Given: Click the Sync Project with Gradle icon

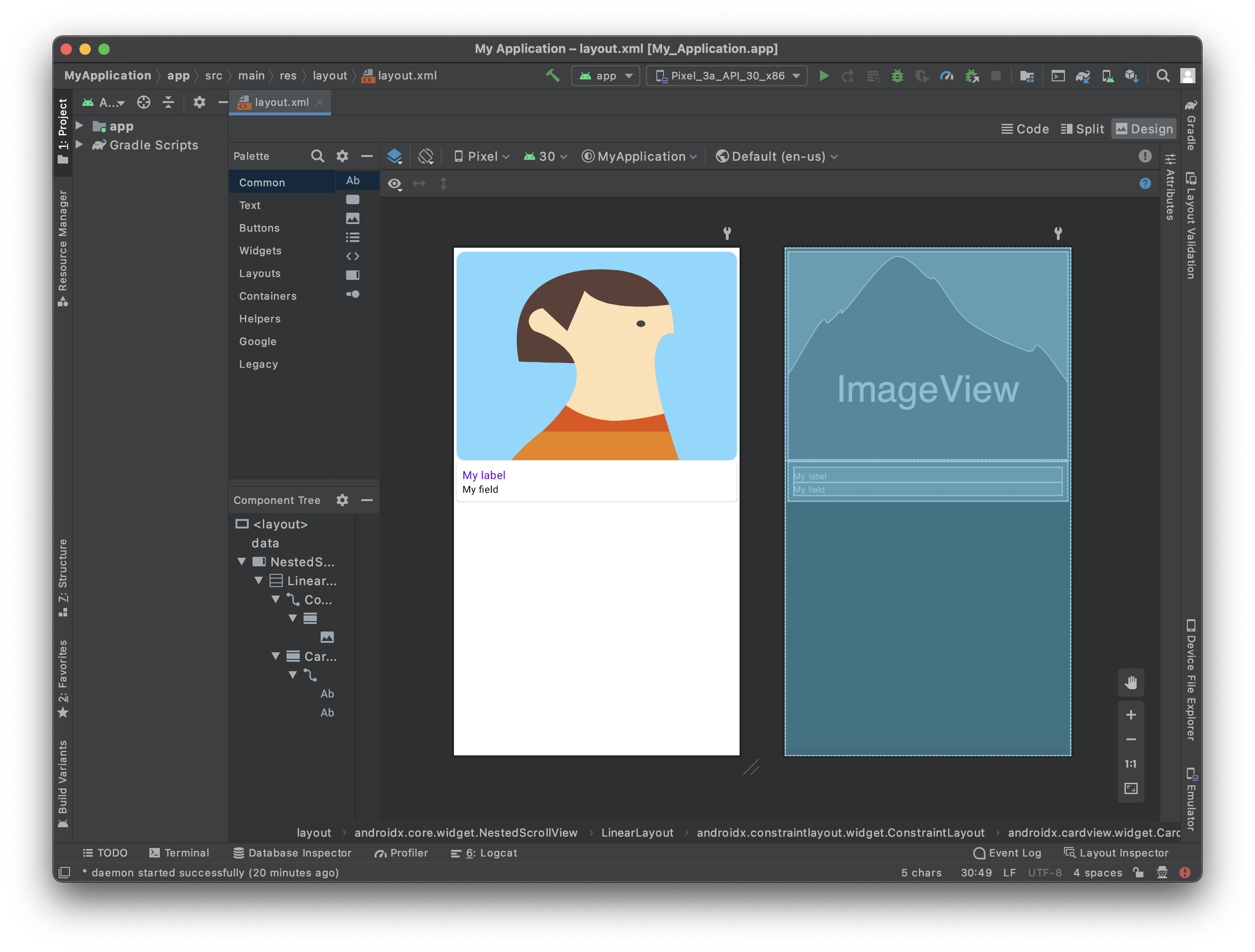Looking at the screenshot, I should (1082, 76).
